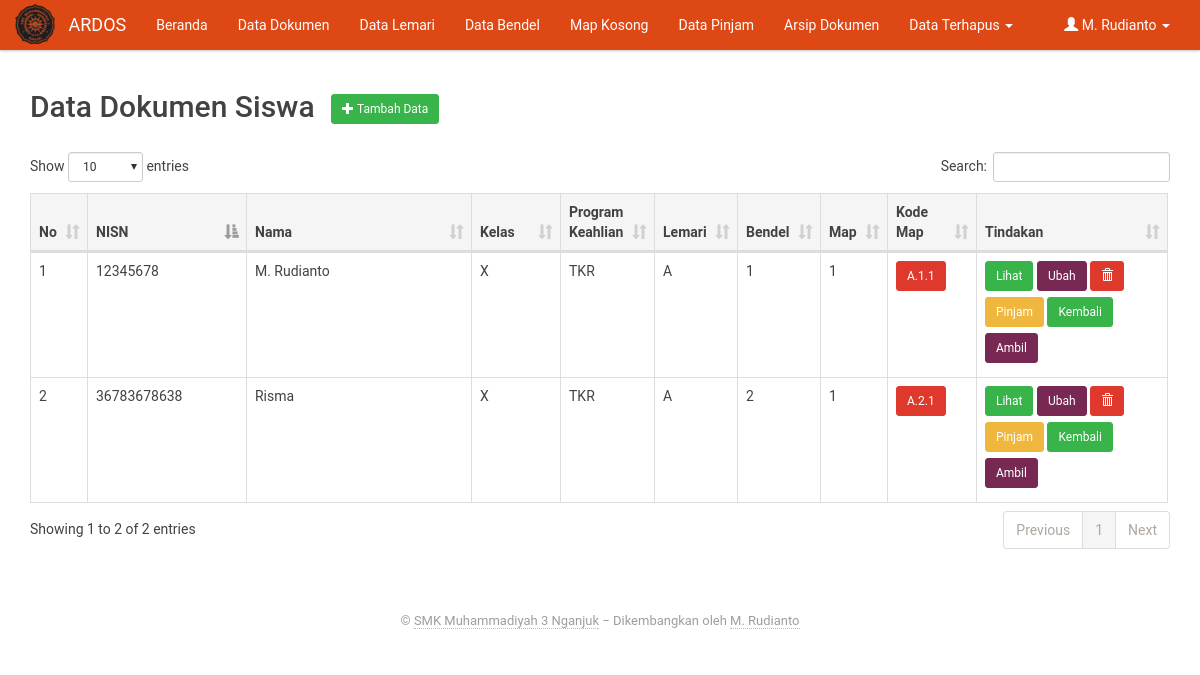Sort by Kelas column arrows
This screenshot has width=1200, height=675.
click(x=546, y=232)
